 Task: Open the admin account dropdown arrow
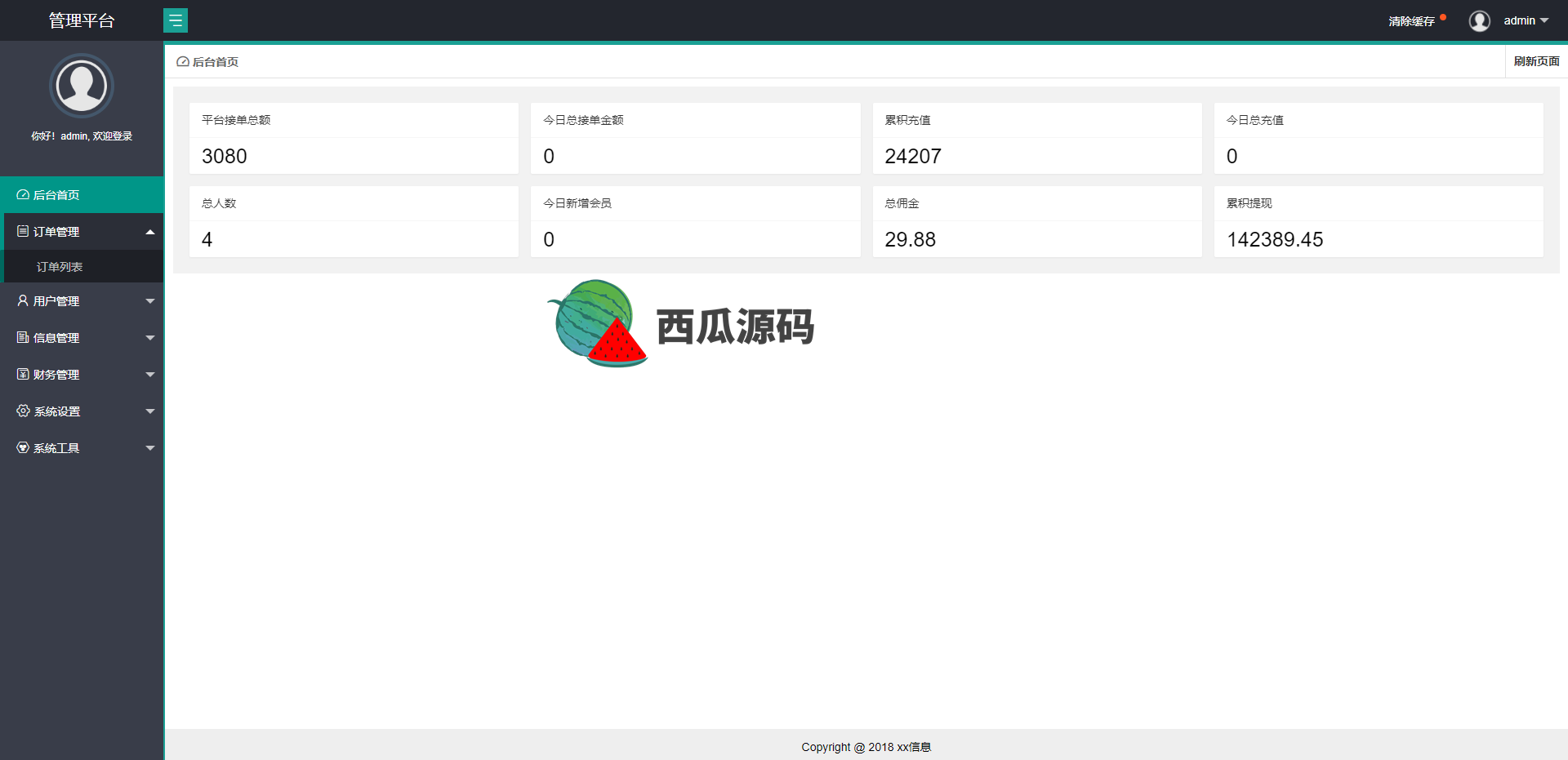coord(1544,20)
